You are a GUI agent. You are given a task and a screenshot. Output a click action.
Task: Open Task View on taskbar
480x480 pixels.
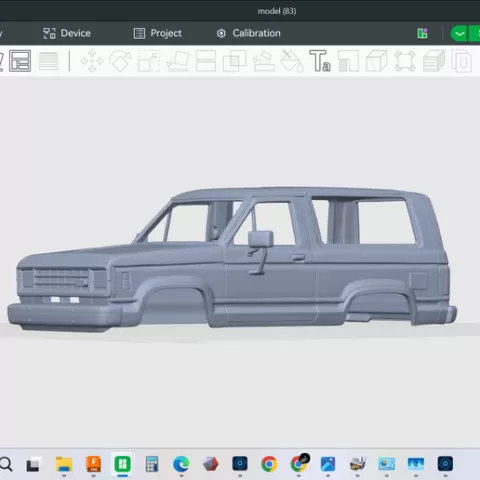[x=33, y=464]
